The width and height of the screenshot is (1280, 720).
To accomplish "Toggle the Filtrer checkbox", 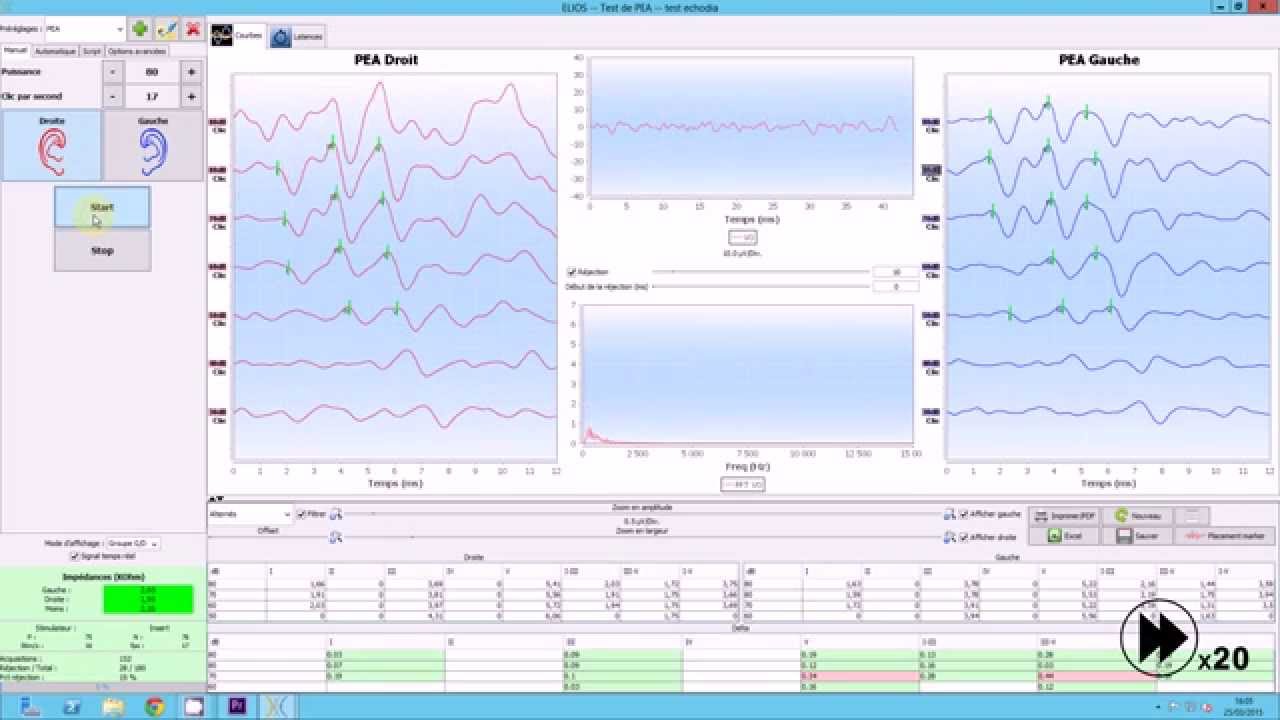I will [302, 514].
